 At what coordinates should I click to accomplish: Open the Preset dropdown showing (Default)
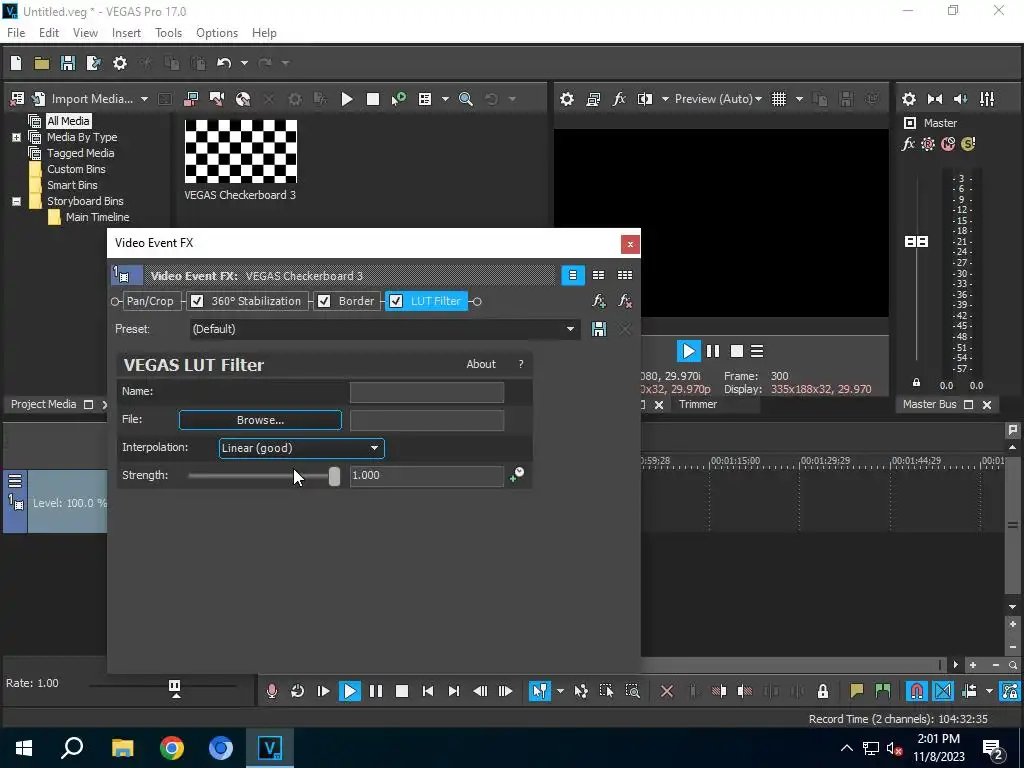pos(384,329)
